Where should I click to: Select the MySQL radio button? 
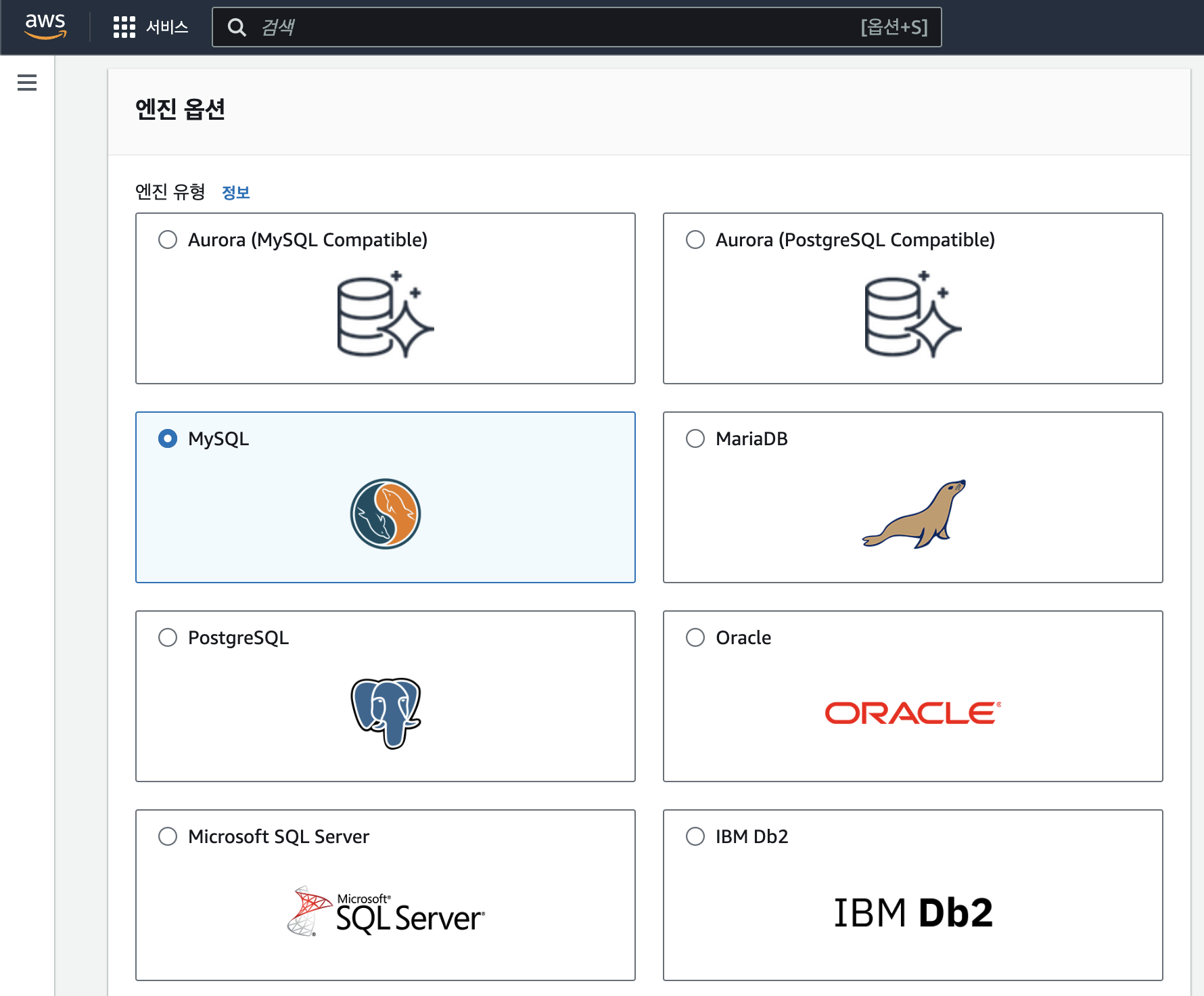click(168, 438)
